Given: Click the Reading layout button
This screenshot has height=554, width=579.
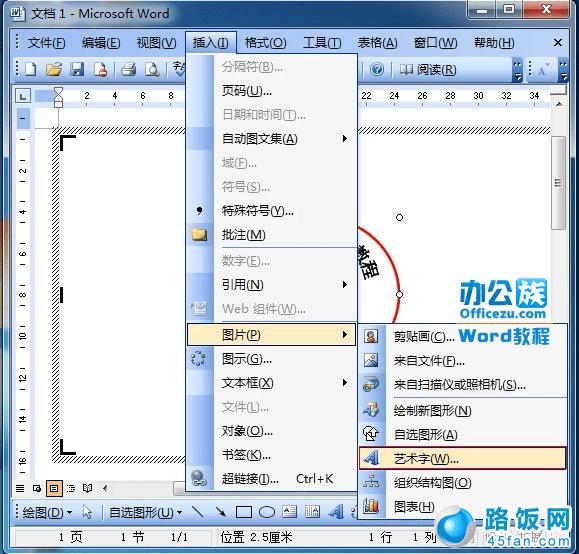Looking at the screenshot, I should 428,69.
